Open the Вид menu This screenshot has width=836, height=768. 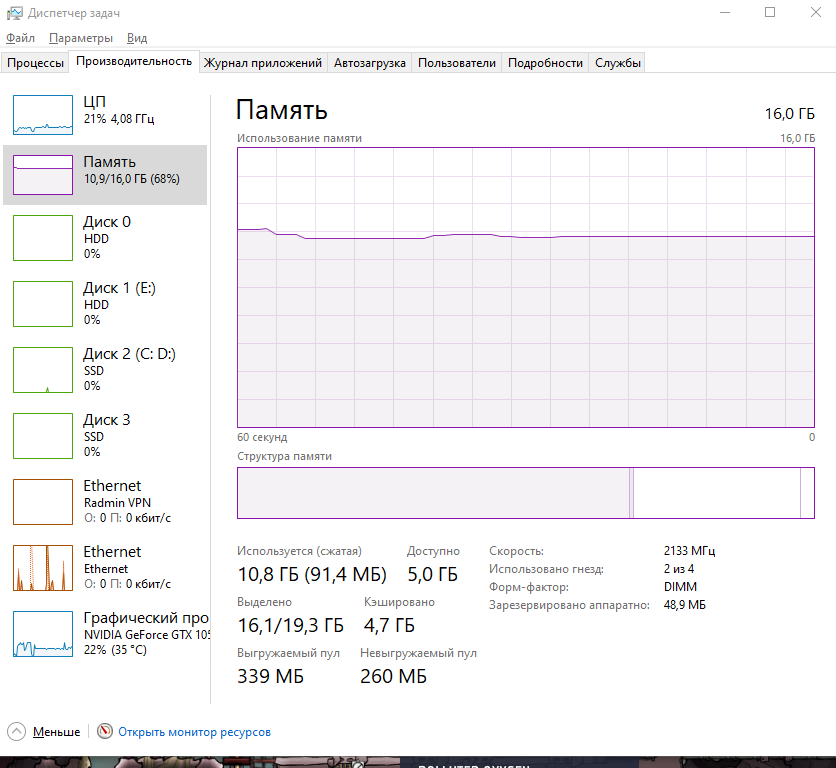click(x=137, y=38)
